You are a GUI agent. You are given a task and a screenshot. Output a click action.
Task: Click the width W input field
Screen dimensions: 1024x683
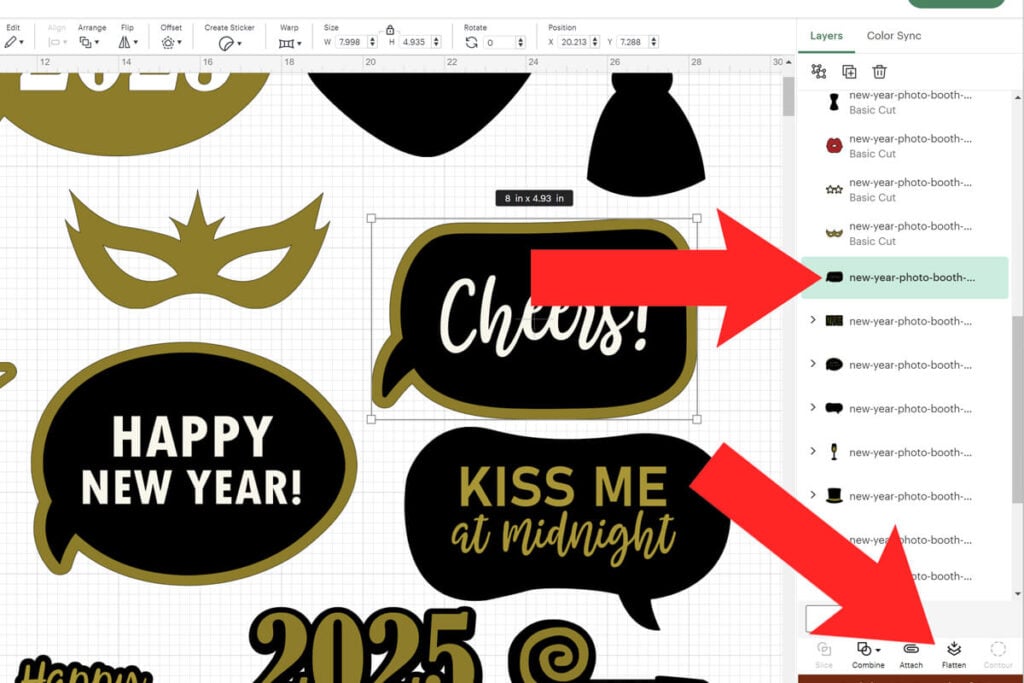(349, 42)
